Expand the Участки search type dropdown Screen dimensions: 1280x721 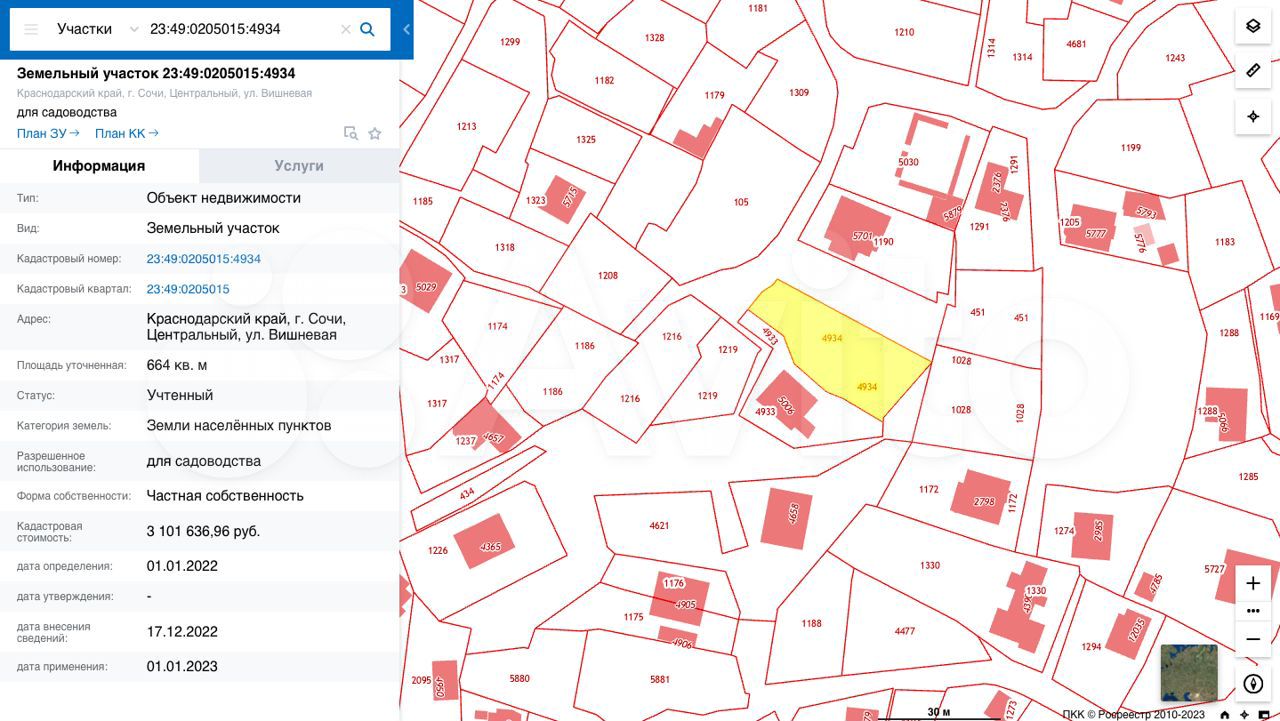click(134, 29)
